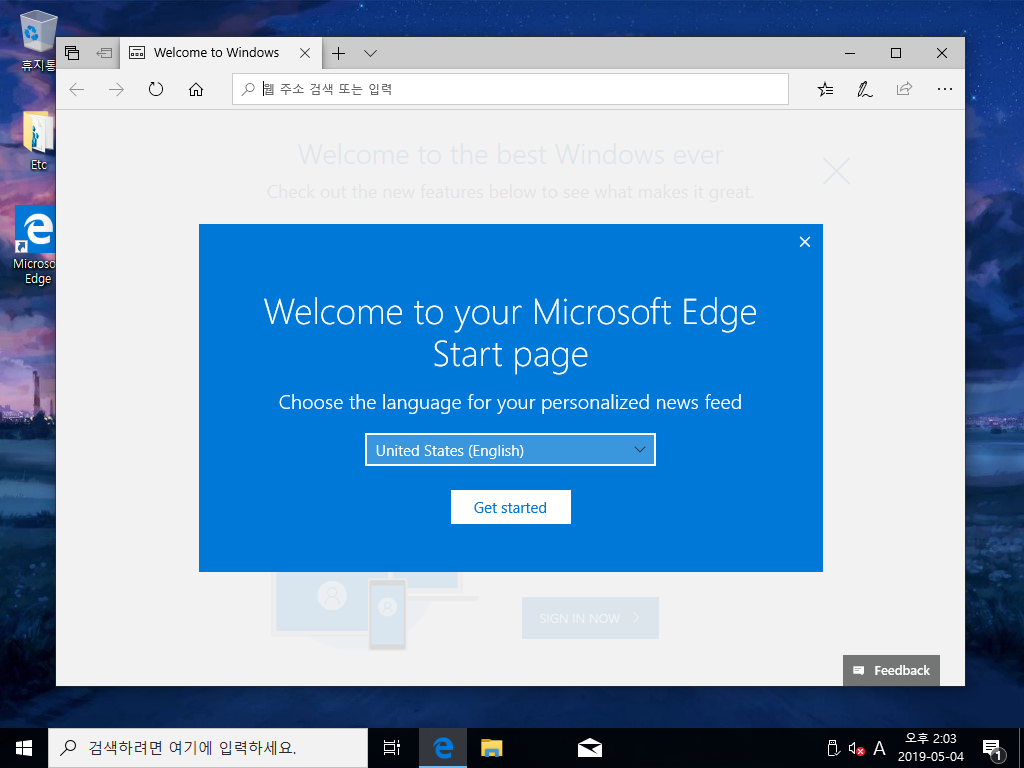
Task: Select the Microsoft Edge desktop shortcut
Action: tap(35, 245)
